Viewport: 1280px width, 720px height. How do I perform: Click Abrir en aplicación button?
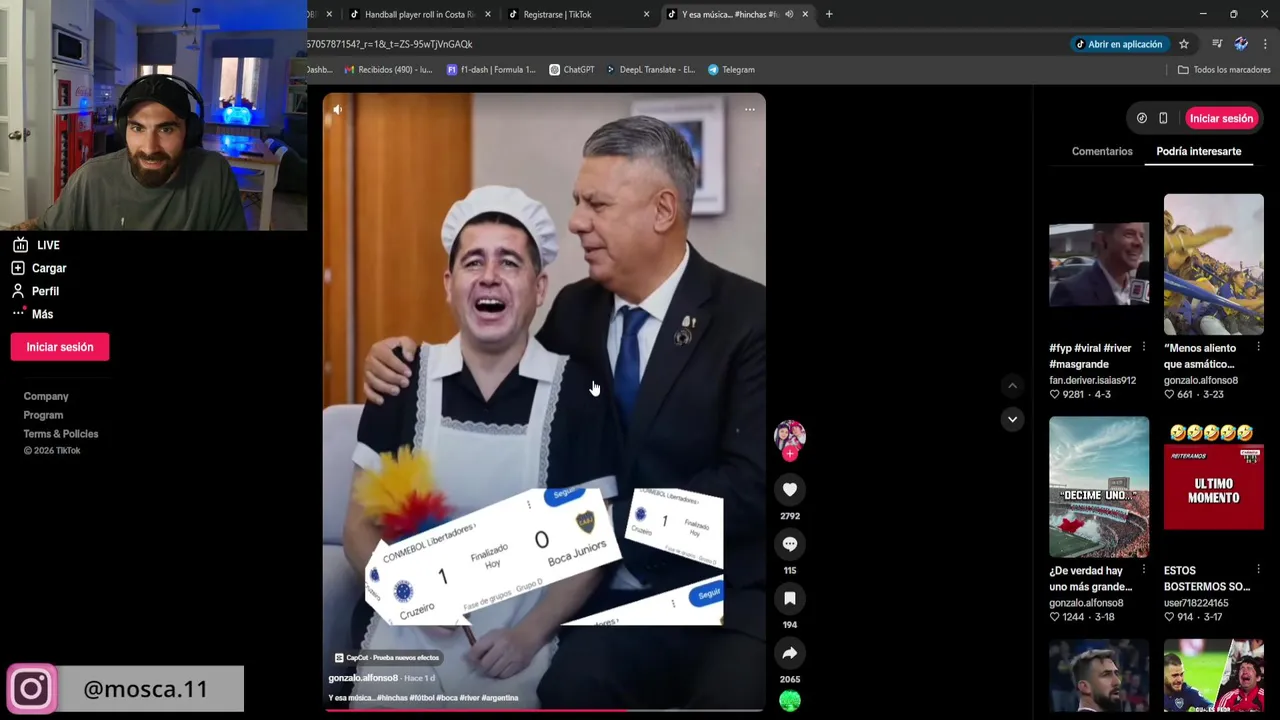1118,44
